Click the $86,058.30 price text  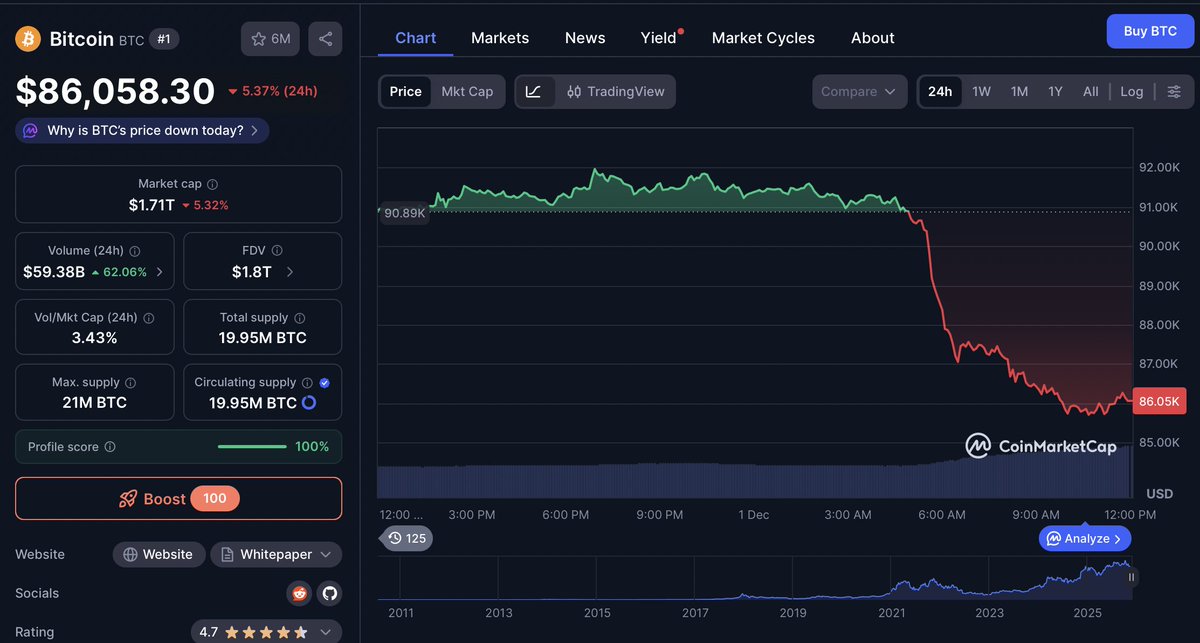tap(115, 91)
